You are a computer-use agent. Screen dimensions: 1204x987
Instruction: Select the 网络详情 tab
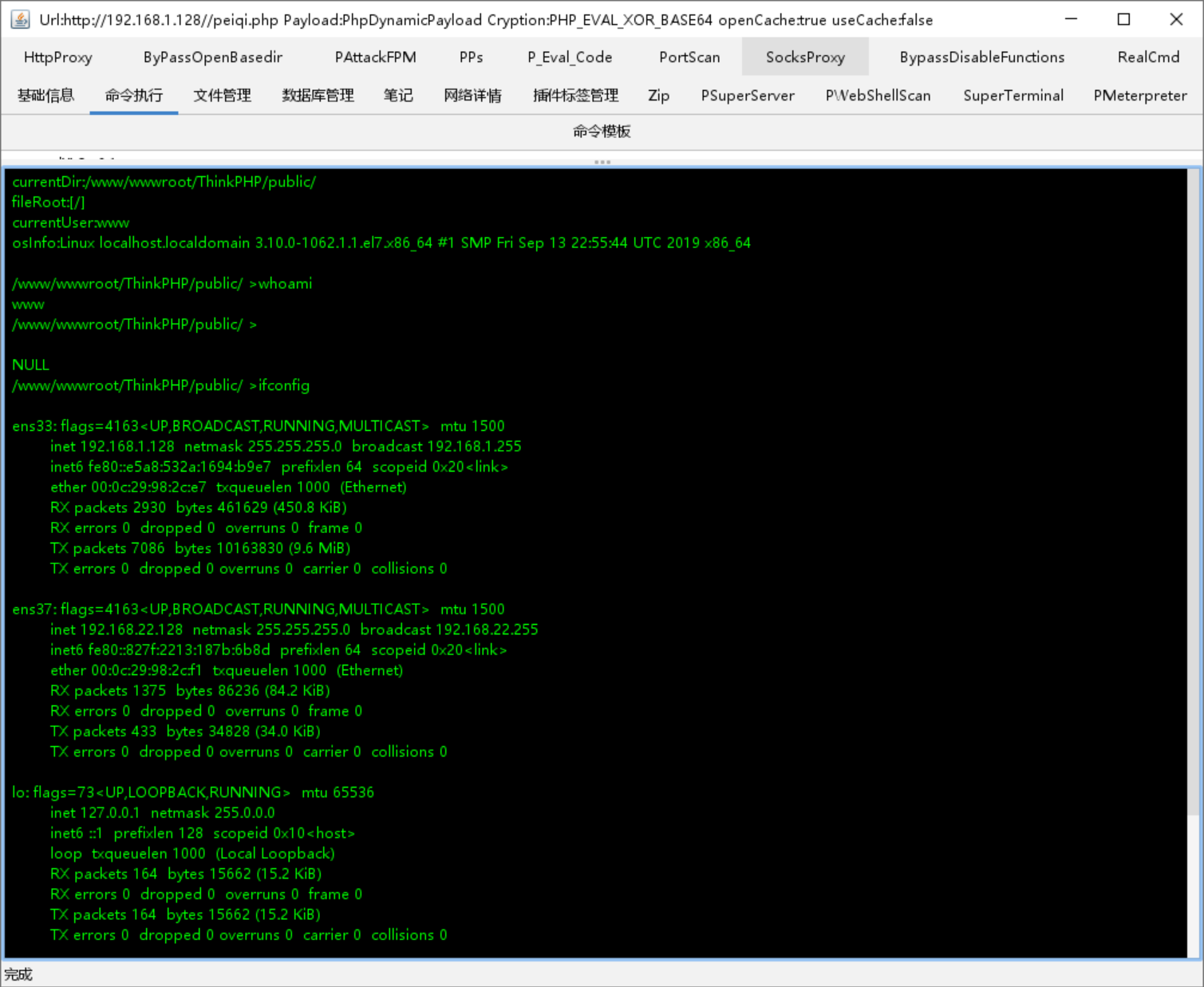[472, 96]
